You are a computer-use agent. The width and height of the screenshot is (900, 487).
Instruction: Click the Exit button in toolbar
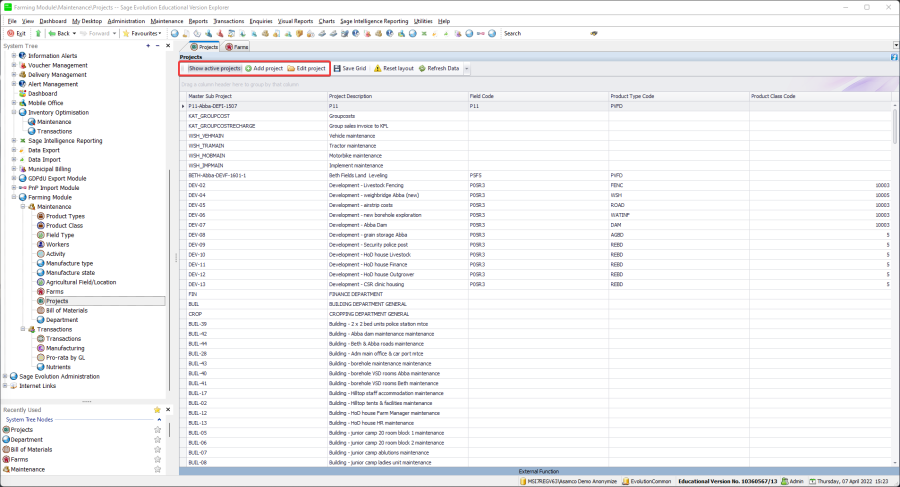[x=17, y=33]
